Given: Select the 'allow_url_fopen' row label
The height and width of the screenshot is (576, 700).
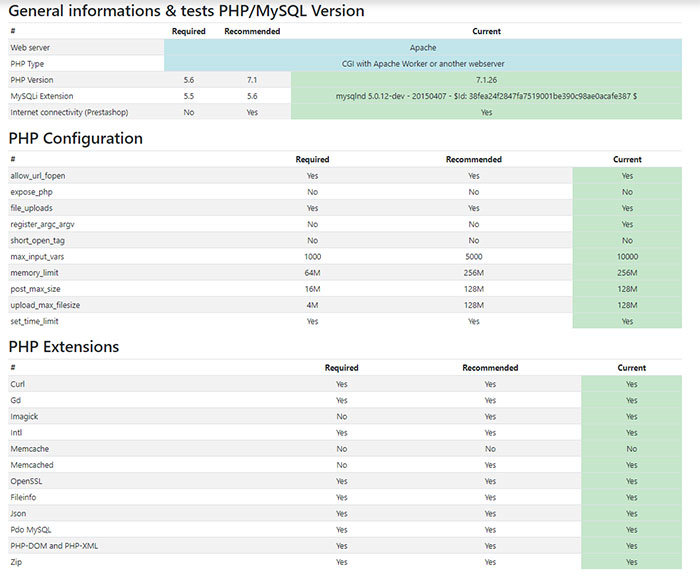Looking at the screenshot, I should point(38,176).
